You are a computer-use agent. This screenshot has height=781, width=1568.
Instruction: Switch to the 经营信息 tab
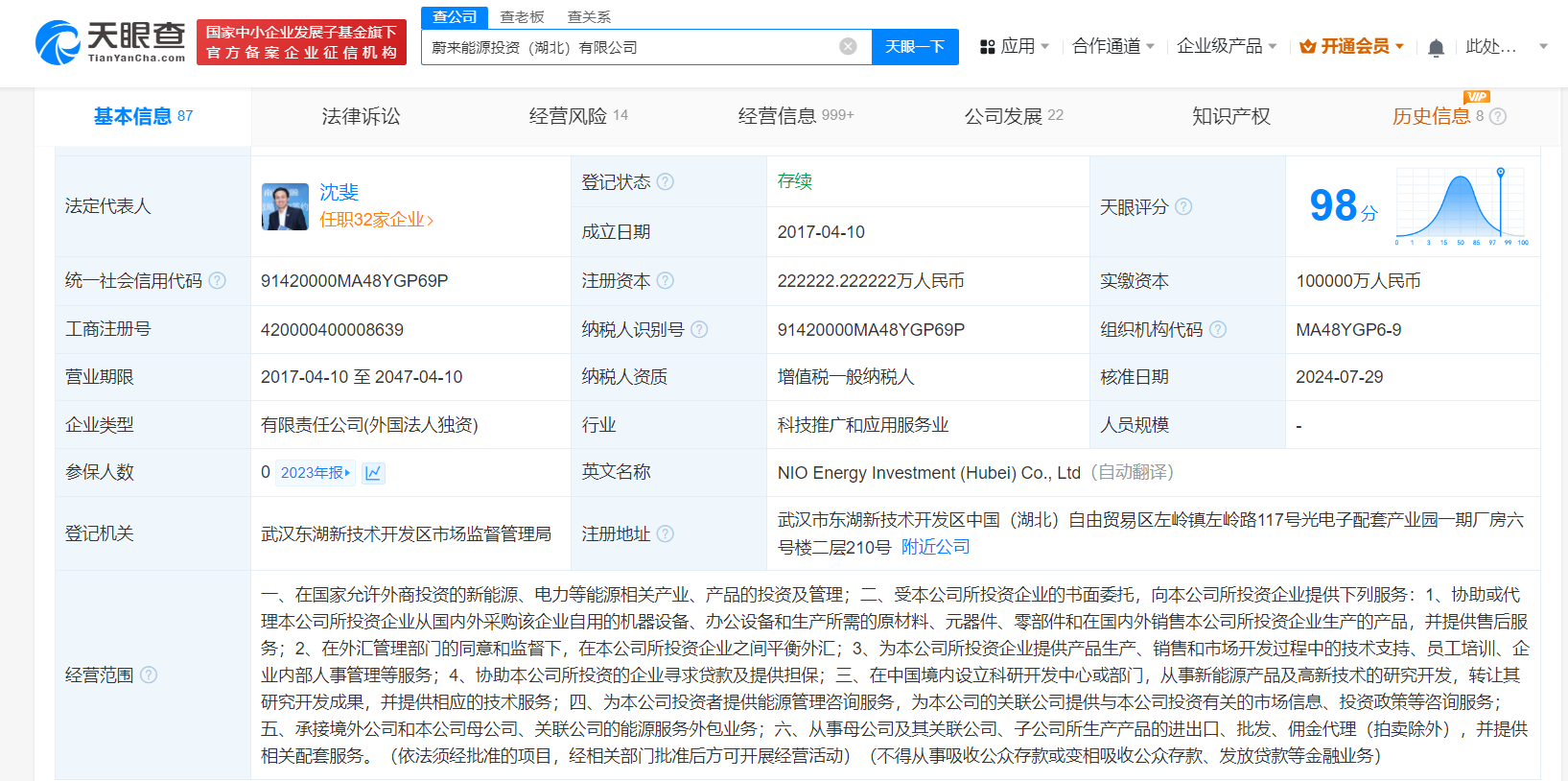796,116
